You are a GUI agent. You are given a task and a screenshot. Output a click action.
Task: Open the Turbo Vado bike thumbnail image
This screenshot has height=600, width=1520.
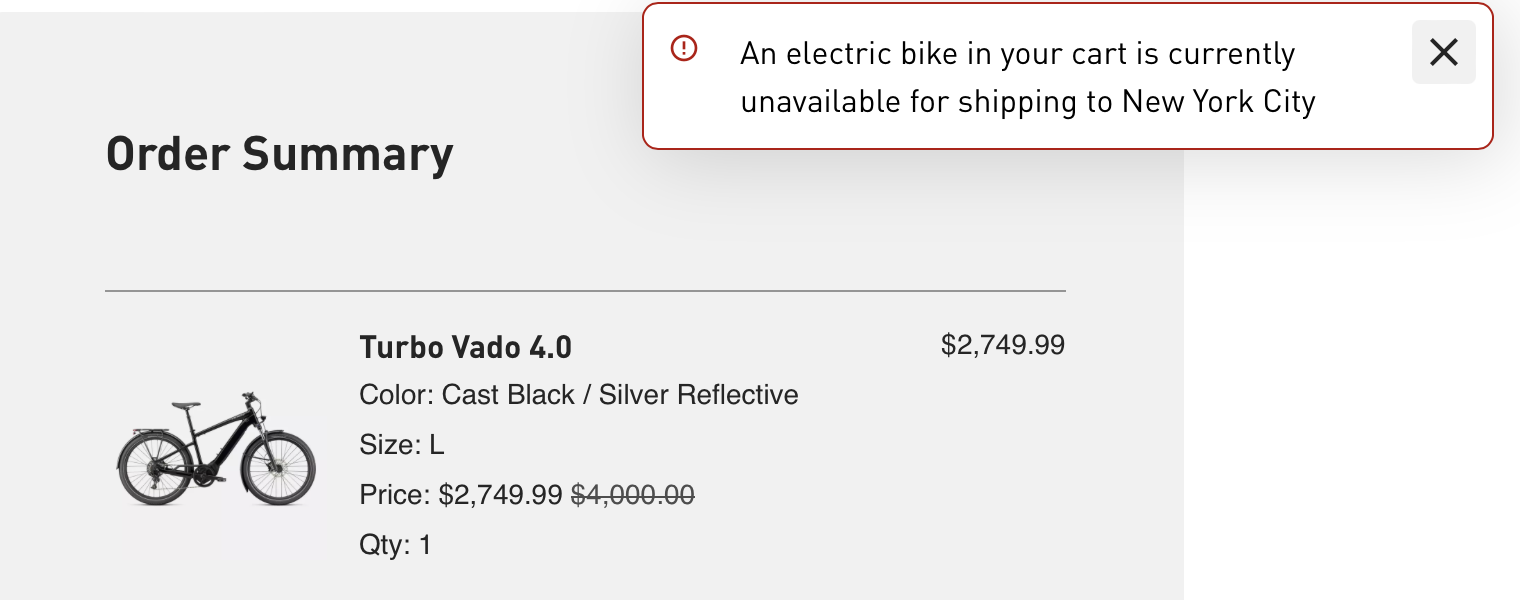(216, 449)
